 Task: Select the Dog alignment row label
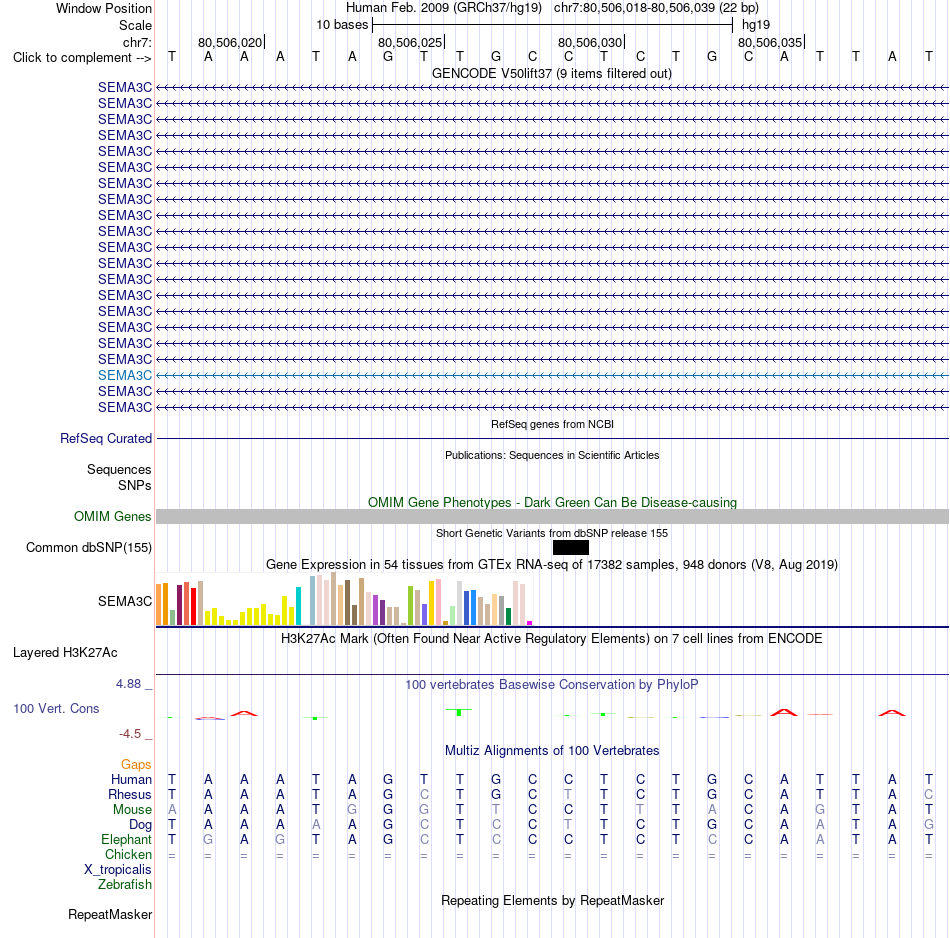click(141, 825)
